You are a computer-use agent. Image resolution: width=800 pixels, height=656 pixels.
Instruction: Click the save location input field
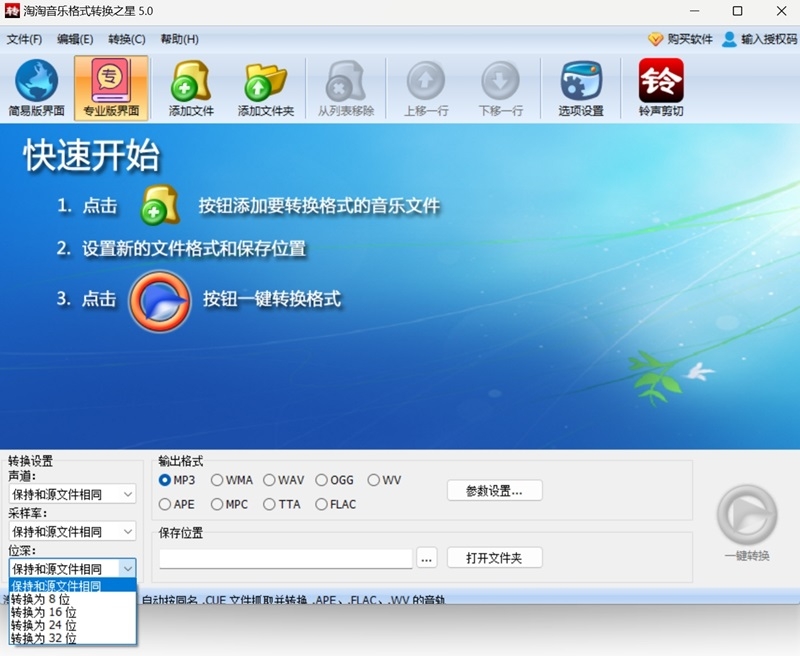(x=280, y=557)
